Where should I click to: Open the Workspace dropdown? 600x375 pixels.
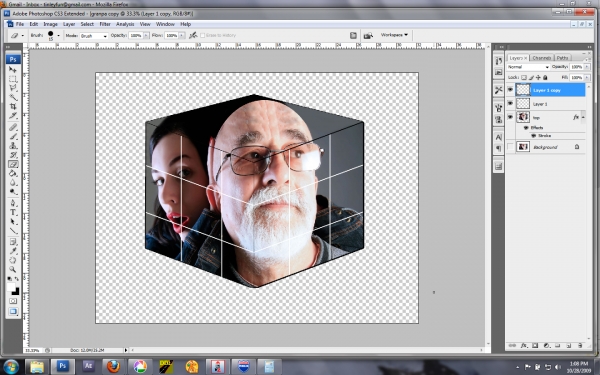coord(394,35)
